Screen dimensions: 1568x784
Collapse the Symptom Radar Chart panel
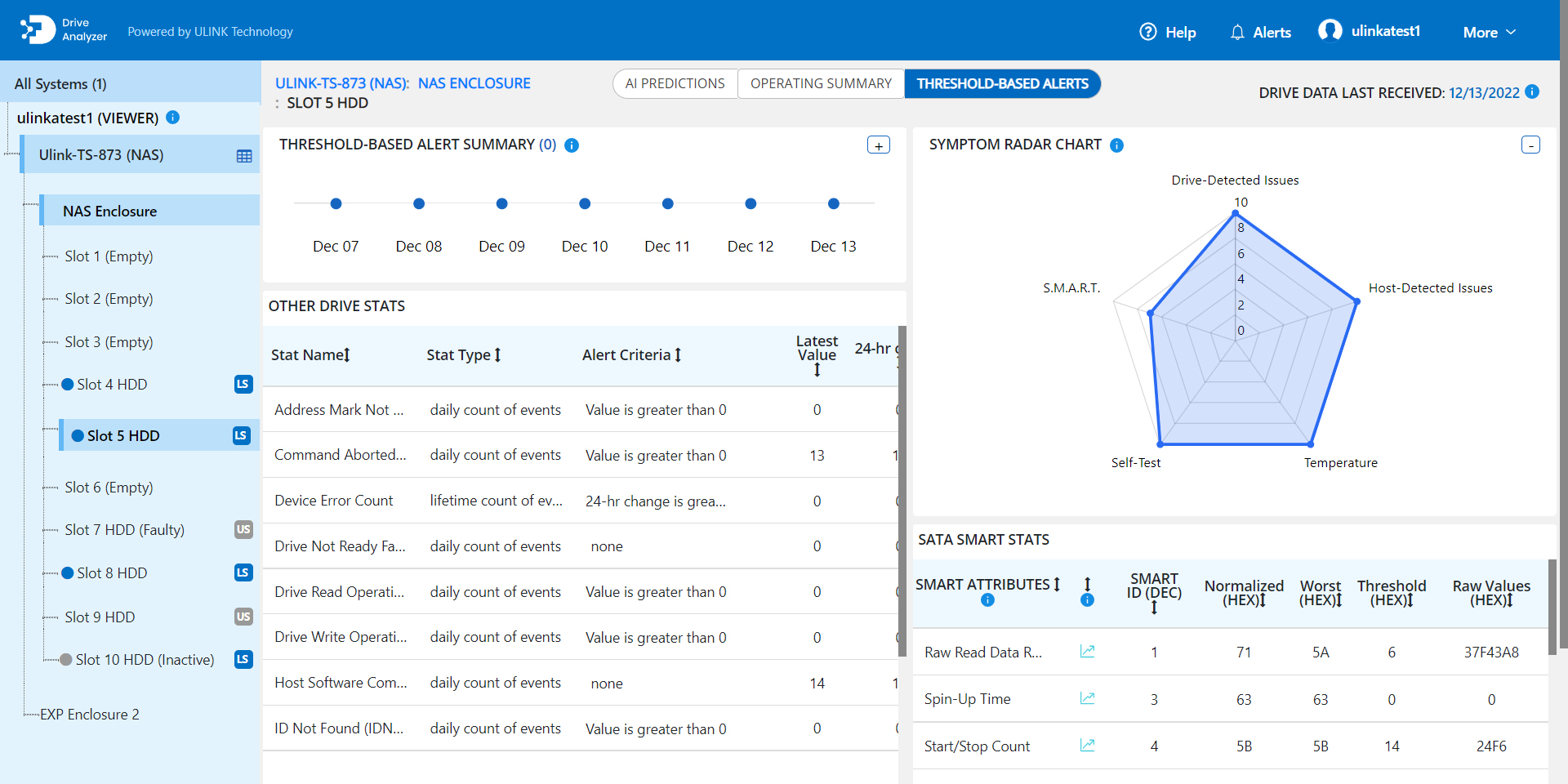[1530, 145]
